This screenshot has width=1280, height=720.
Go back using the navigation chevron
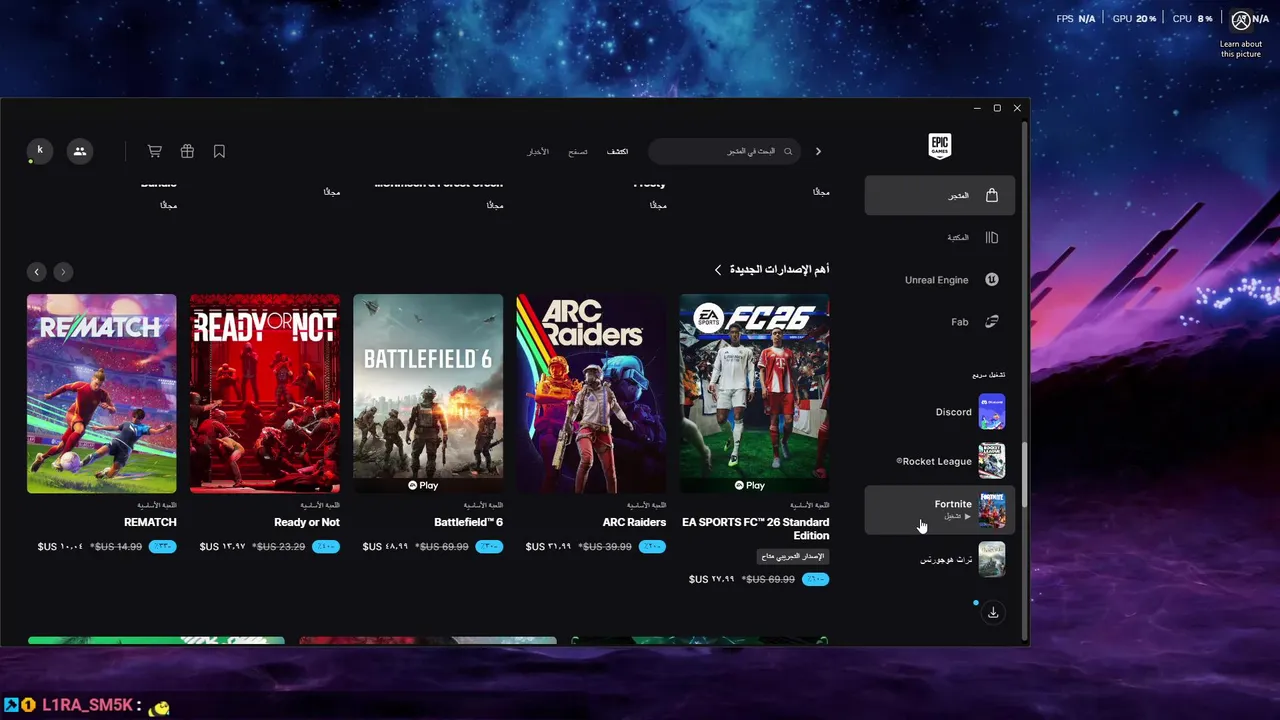pos(818,151)
